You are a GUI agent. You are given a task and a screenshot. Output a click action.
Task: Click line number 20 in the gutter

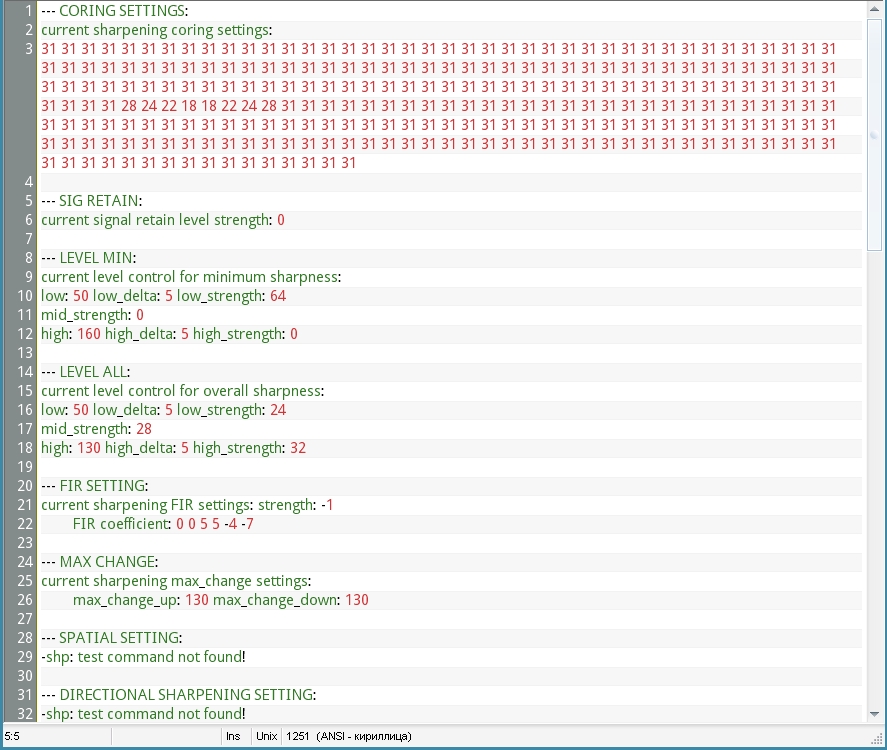pyautogui.click(x=25, y=486)
